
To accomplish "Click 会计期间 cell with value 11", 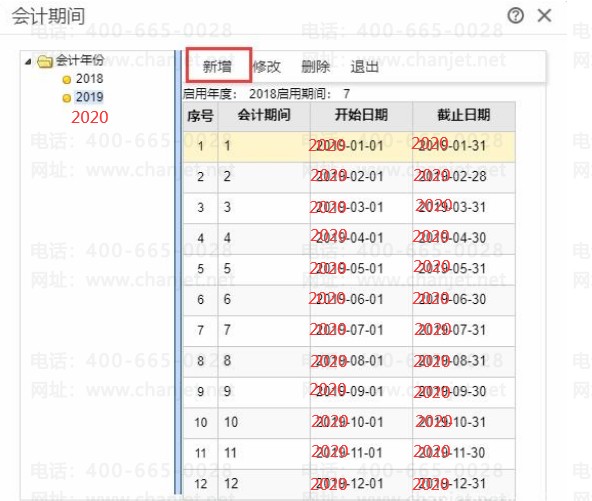I will (264, 453).
